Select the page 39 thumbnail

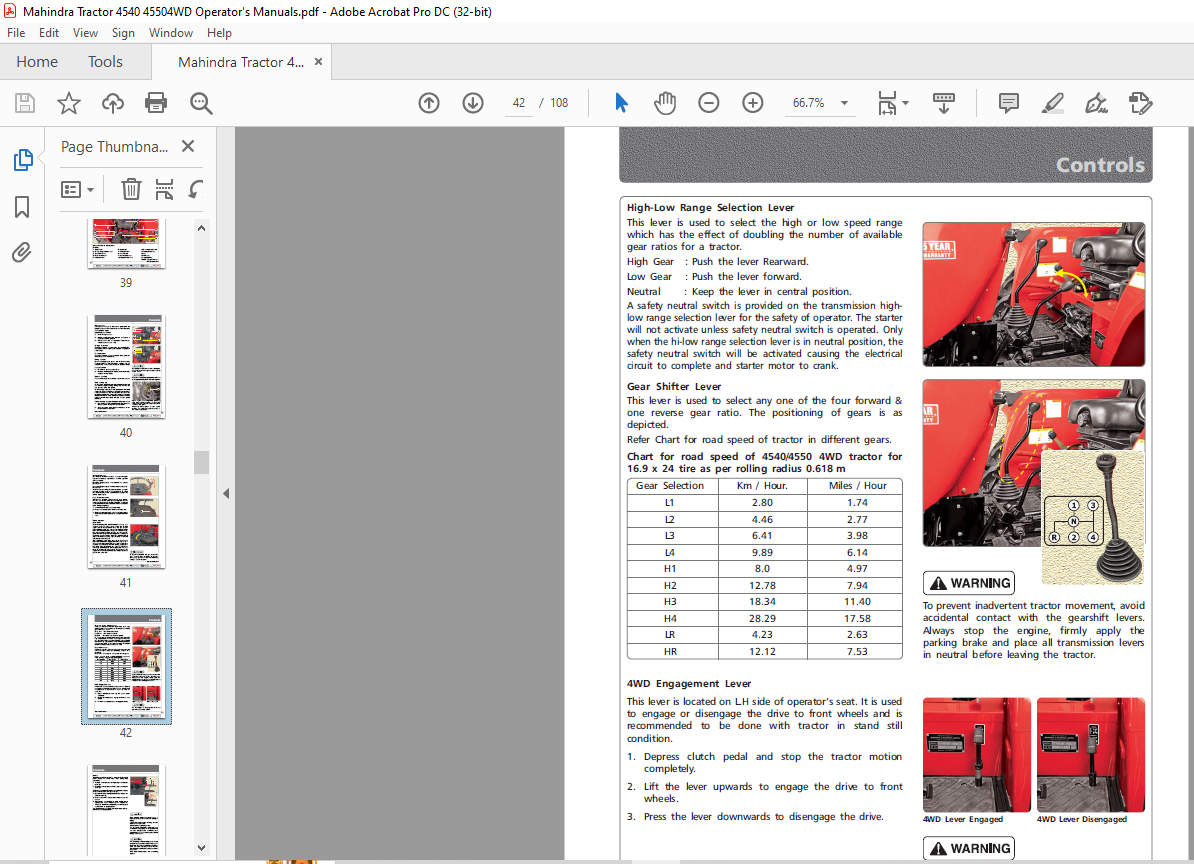pyautogui.click(x=126, y=244)
